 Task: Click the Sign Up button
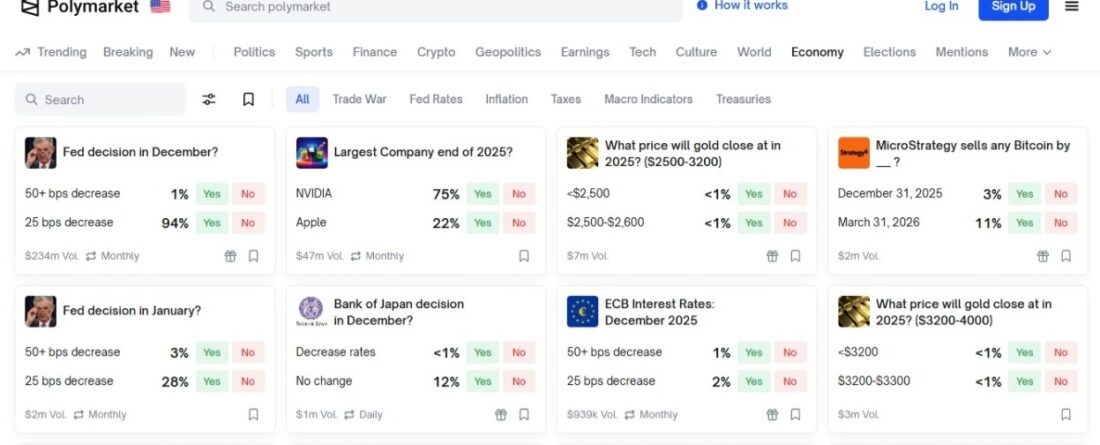(1013, 7)
